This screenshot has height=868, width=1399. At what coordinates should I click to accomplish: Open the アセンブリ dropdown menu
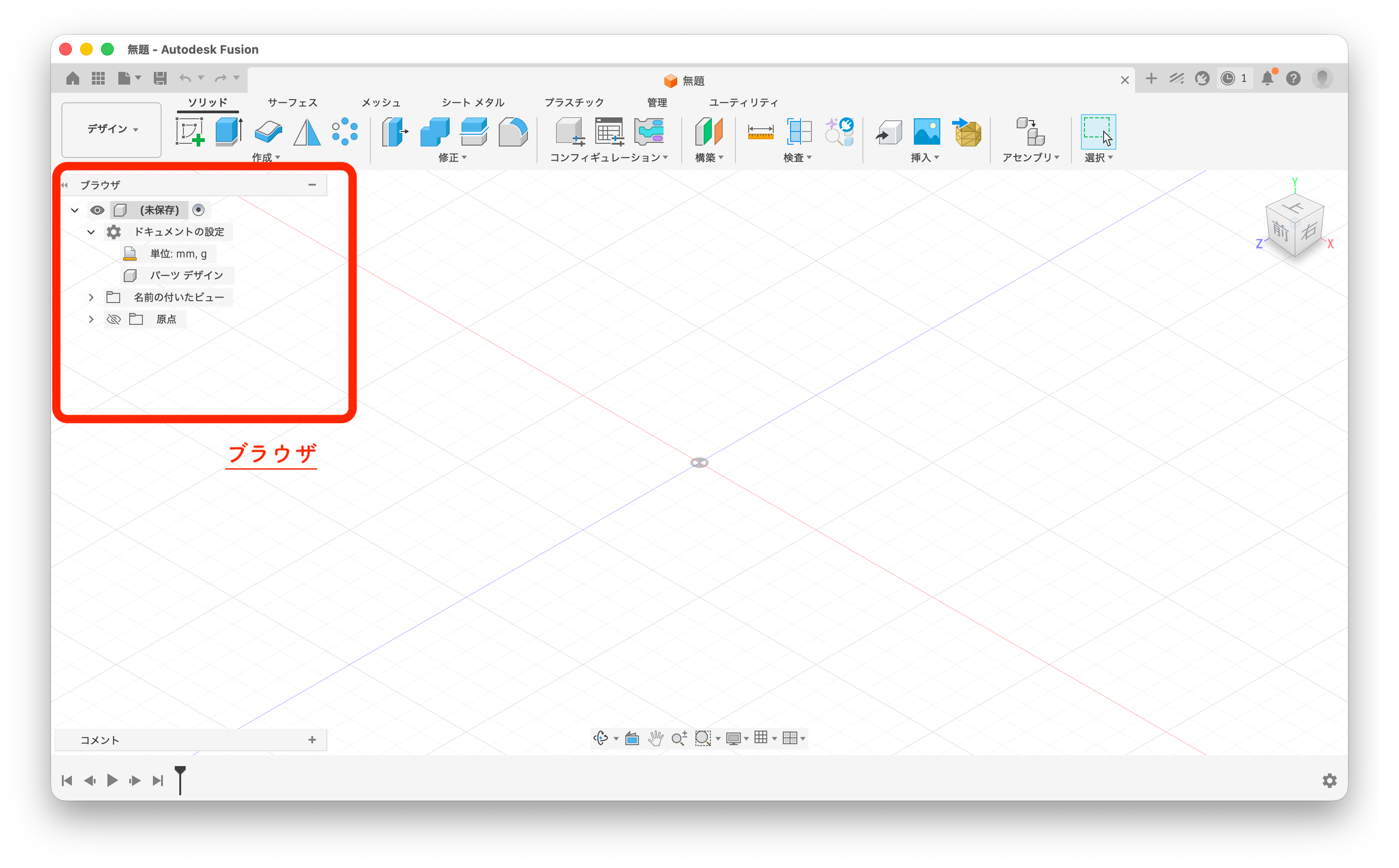click(1030, 157)
